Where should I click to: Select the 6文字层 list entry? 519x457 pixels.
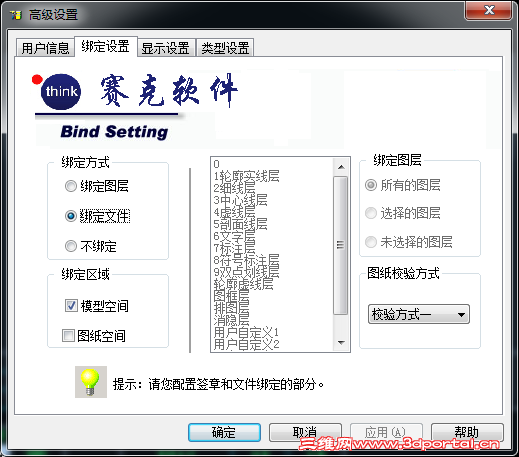pos(273,236)
